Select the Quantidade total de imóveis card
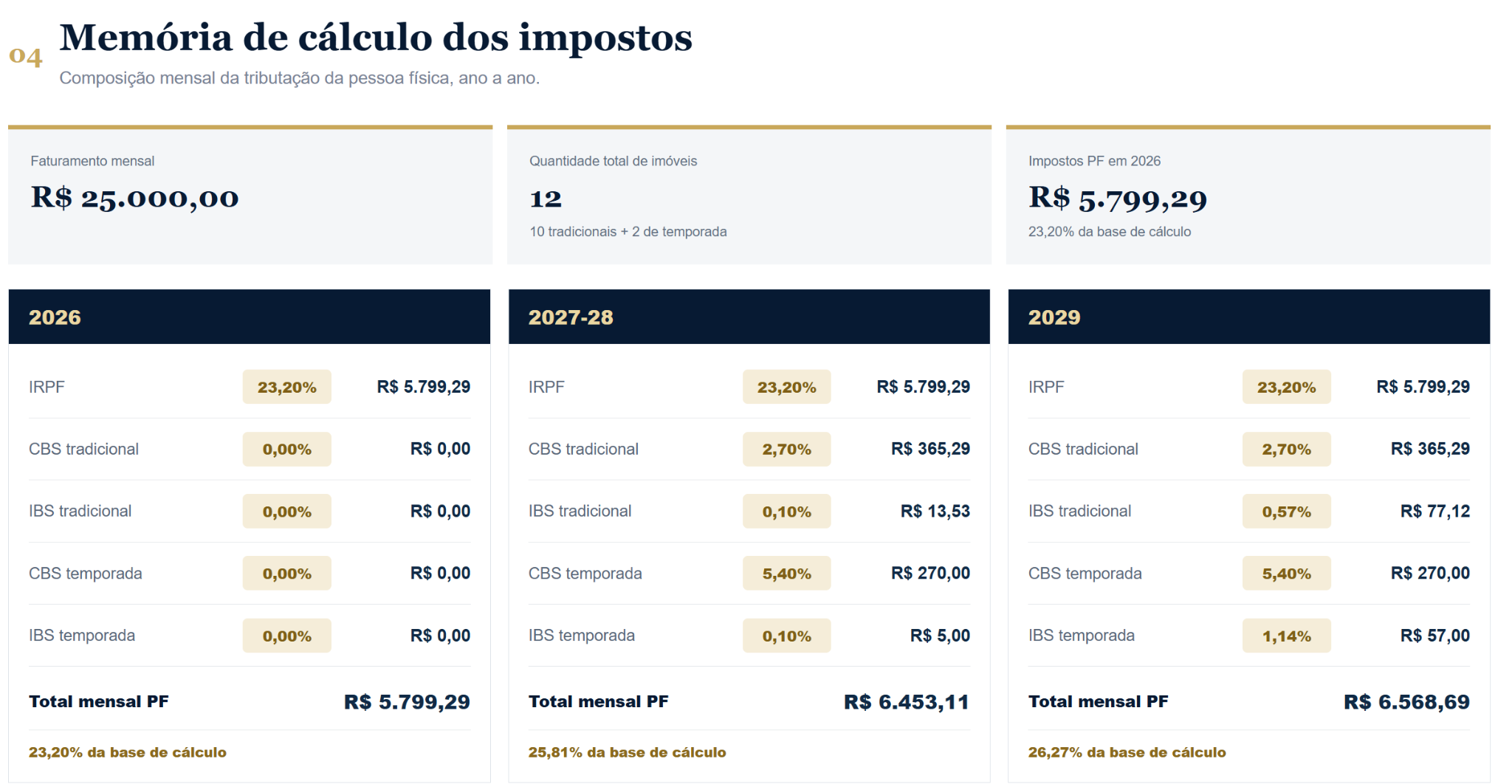1512x784 pixels. point(749,195)
